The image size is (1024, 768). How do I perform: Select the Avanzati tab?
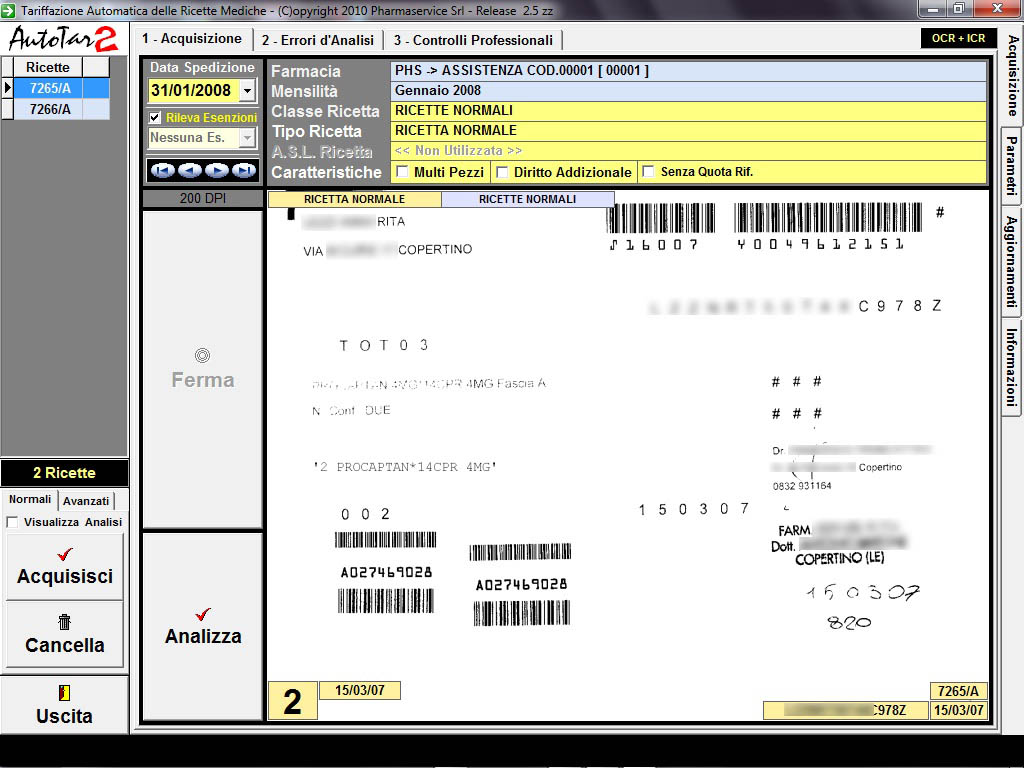pos(86,500)
